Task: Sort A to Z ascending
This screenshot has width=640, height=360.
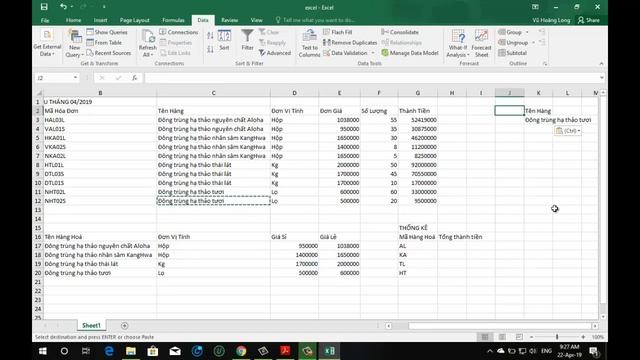Action: 210,36
